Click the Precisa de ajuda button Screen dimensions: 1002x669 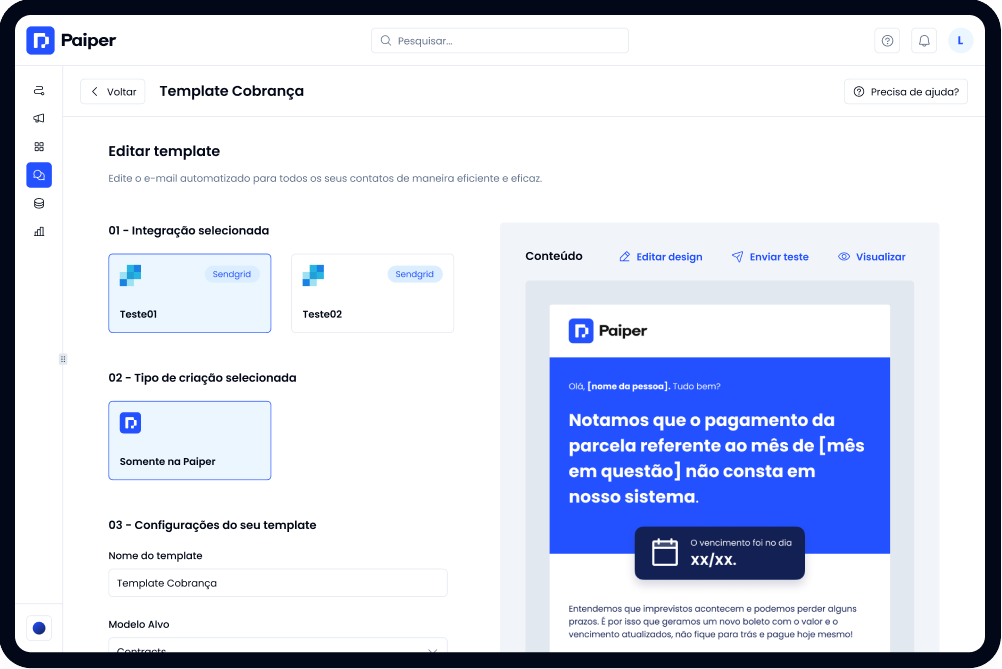pyautogui.click(x=906, y=91)
